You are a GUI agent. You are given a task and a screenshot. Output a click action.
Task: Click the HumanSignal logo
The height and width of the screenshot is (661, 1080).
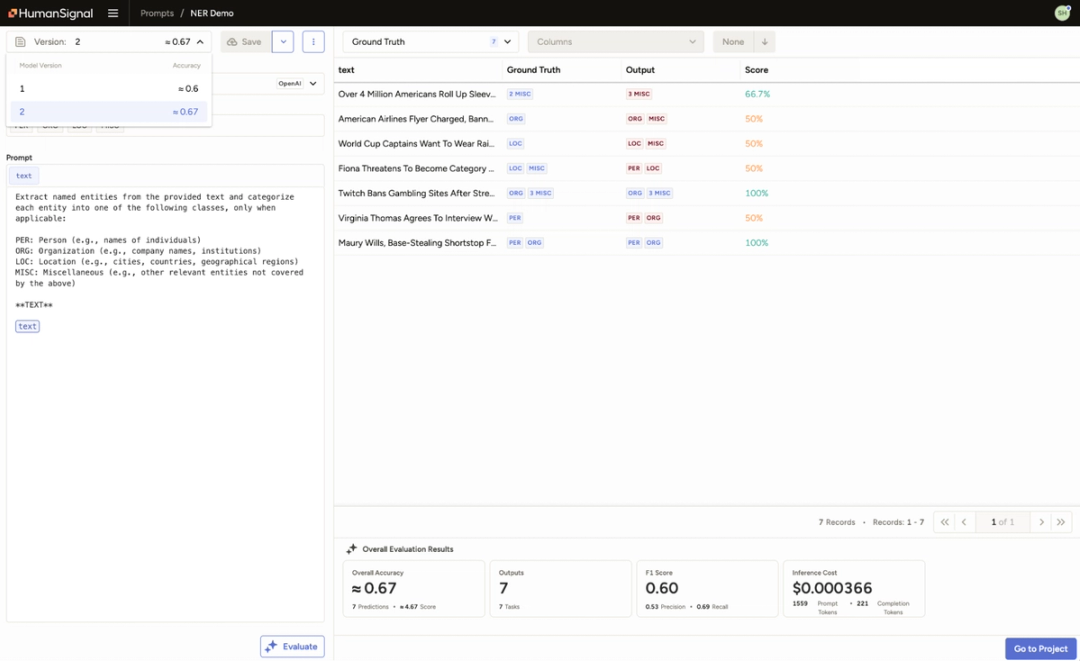(x=48, y=13)
